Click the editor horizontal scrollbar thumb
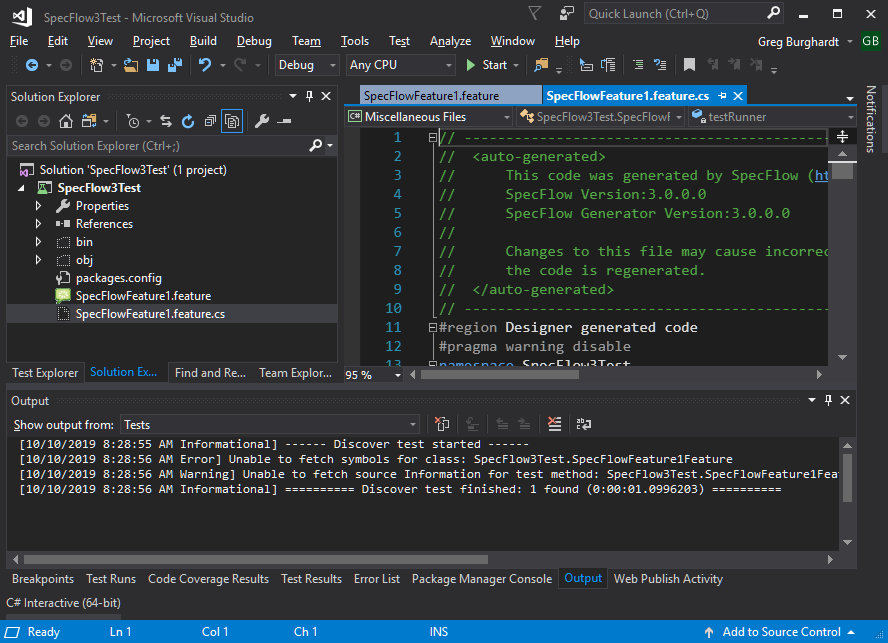This screenshot has height=643, width=888. (500, 374)
